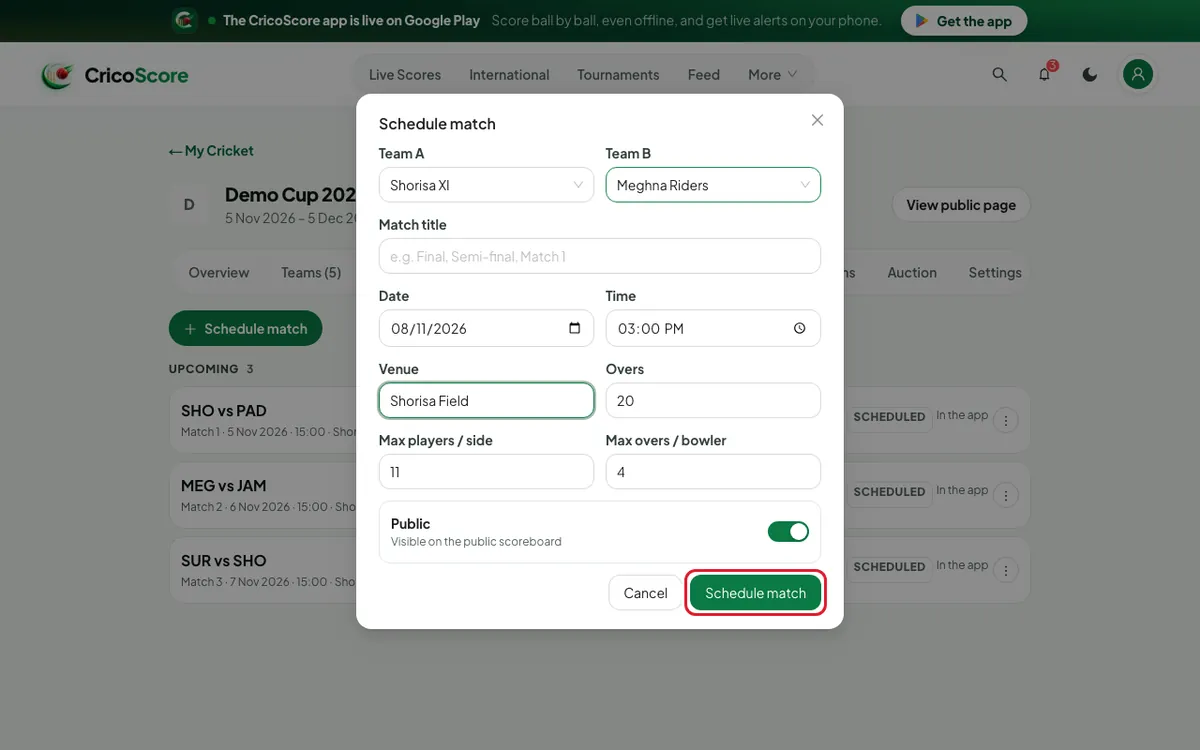1200x750 pixels.
Task: Click SCHEDULED badge on MEG vs JAM
Action: [x=889, y=492]
